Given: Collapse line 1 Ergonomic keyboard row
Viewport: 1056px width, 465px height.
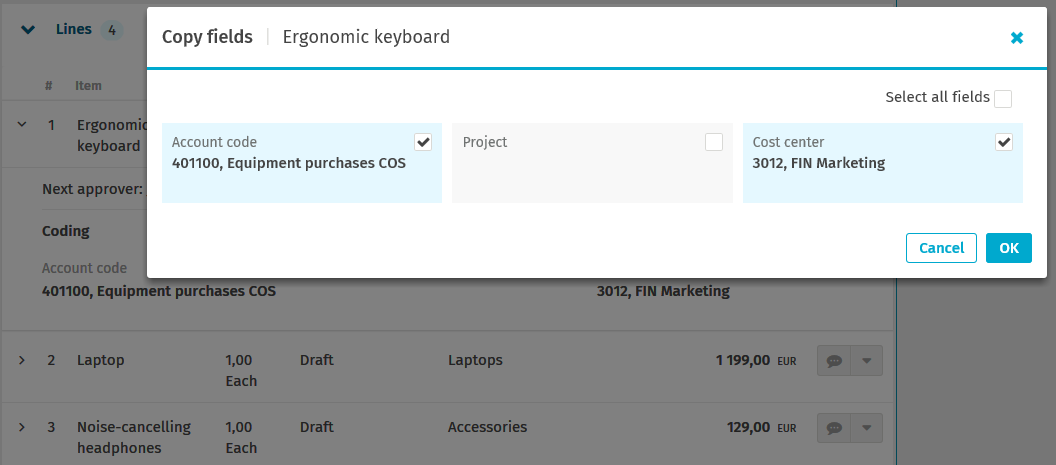Looking at the screenshot, I should click(x=21, y=126).
